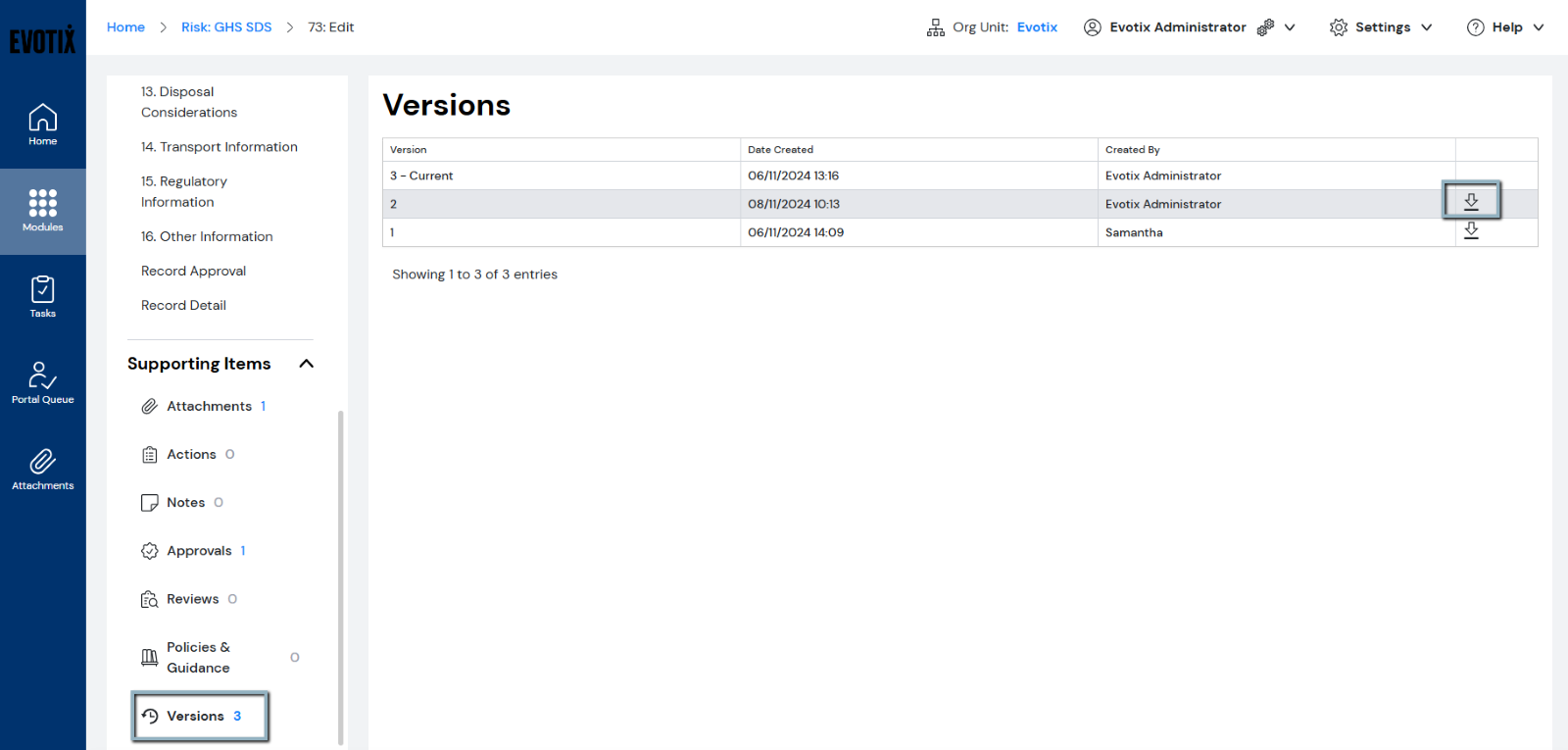This screenshot has height=750, width=1568.
Task: Click the user profile icon
Action: 1092,27
